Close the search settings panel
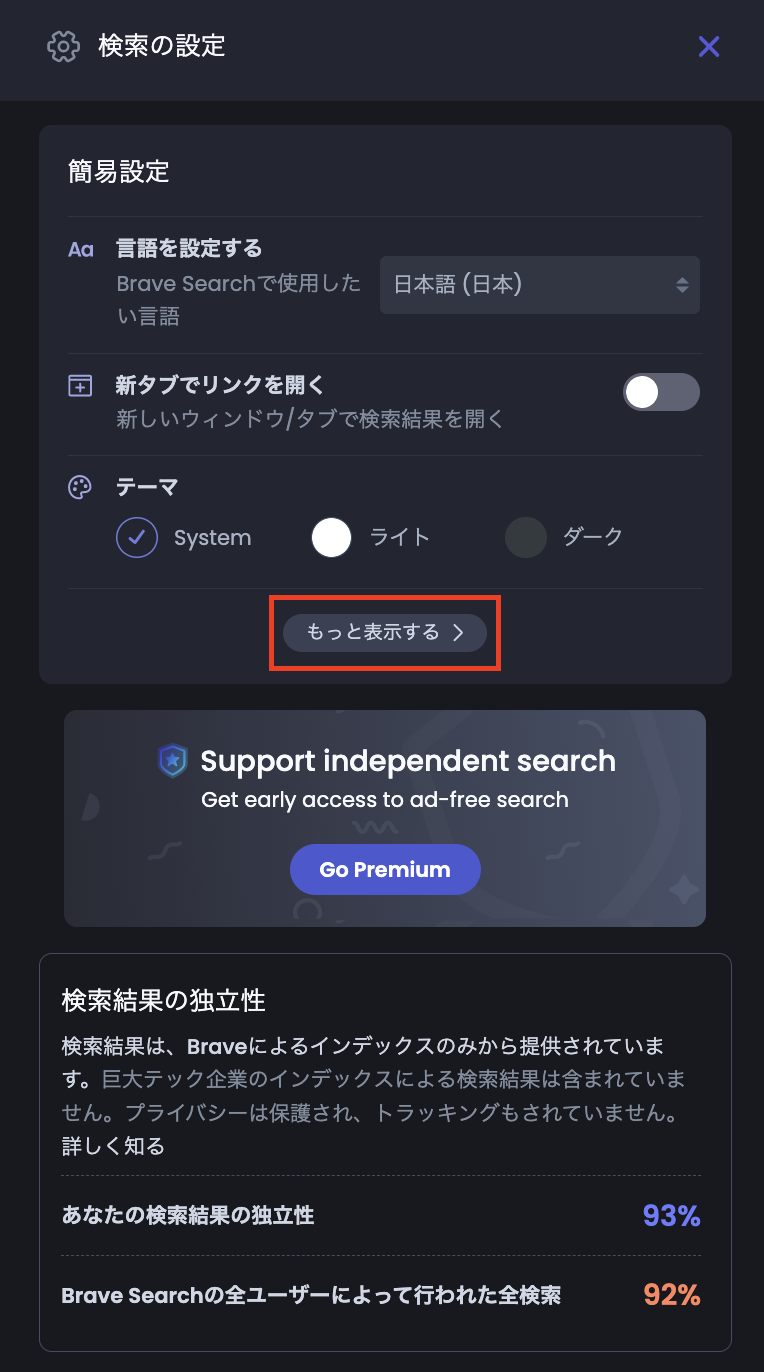 coord(709,46)
